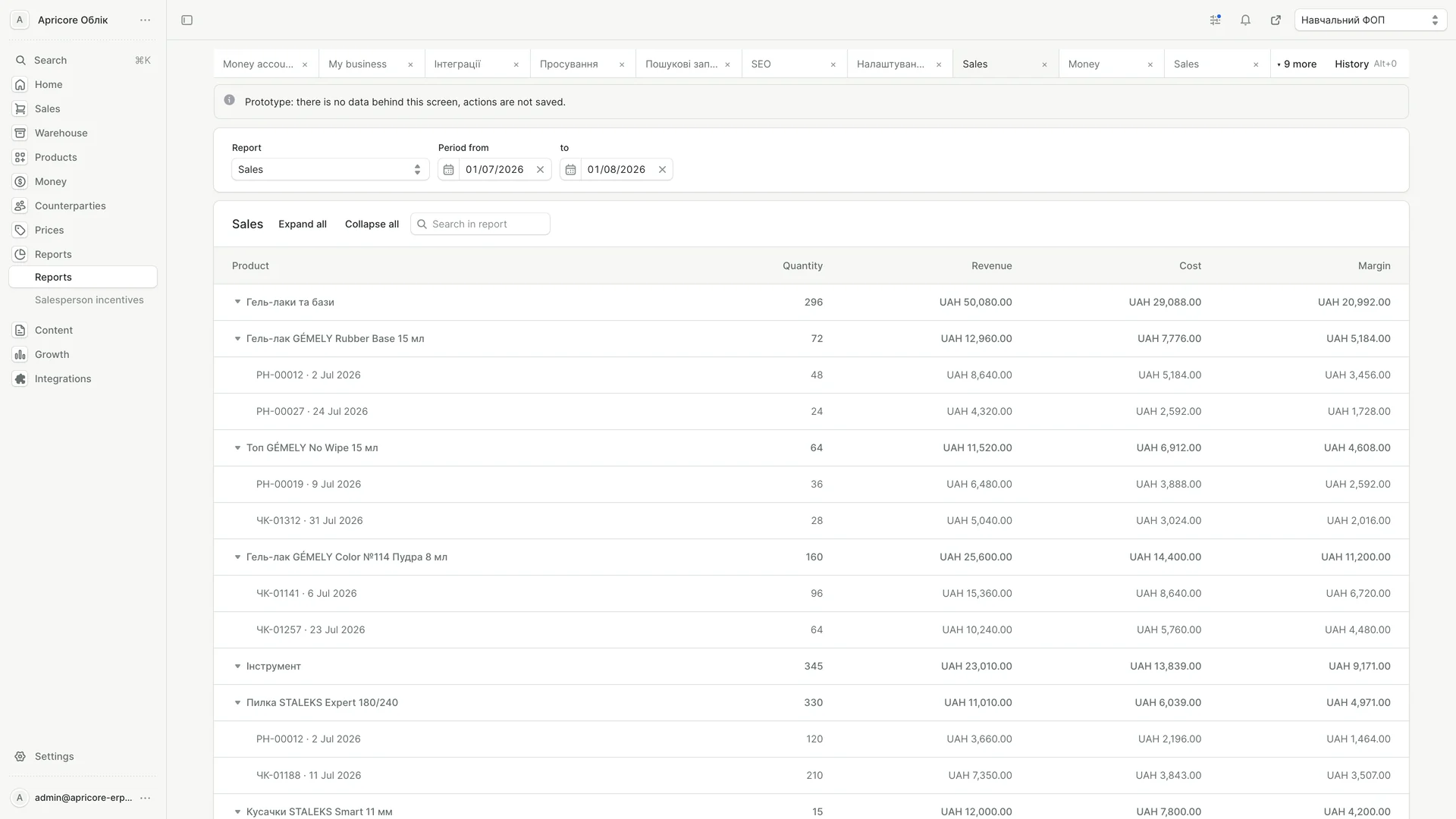The image size is (1456, 819).
Task: Collapse GÉMELY Color №114 Пудра row
Action: click(x=237, y=557)
